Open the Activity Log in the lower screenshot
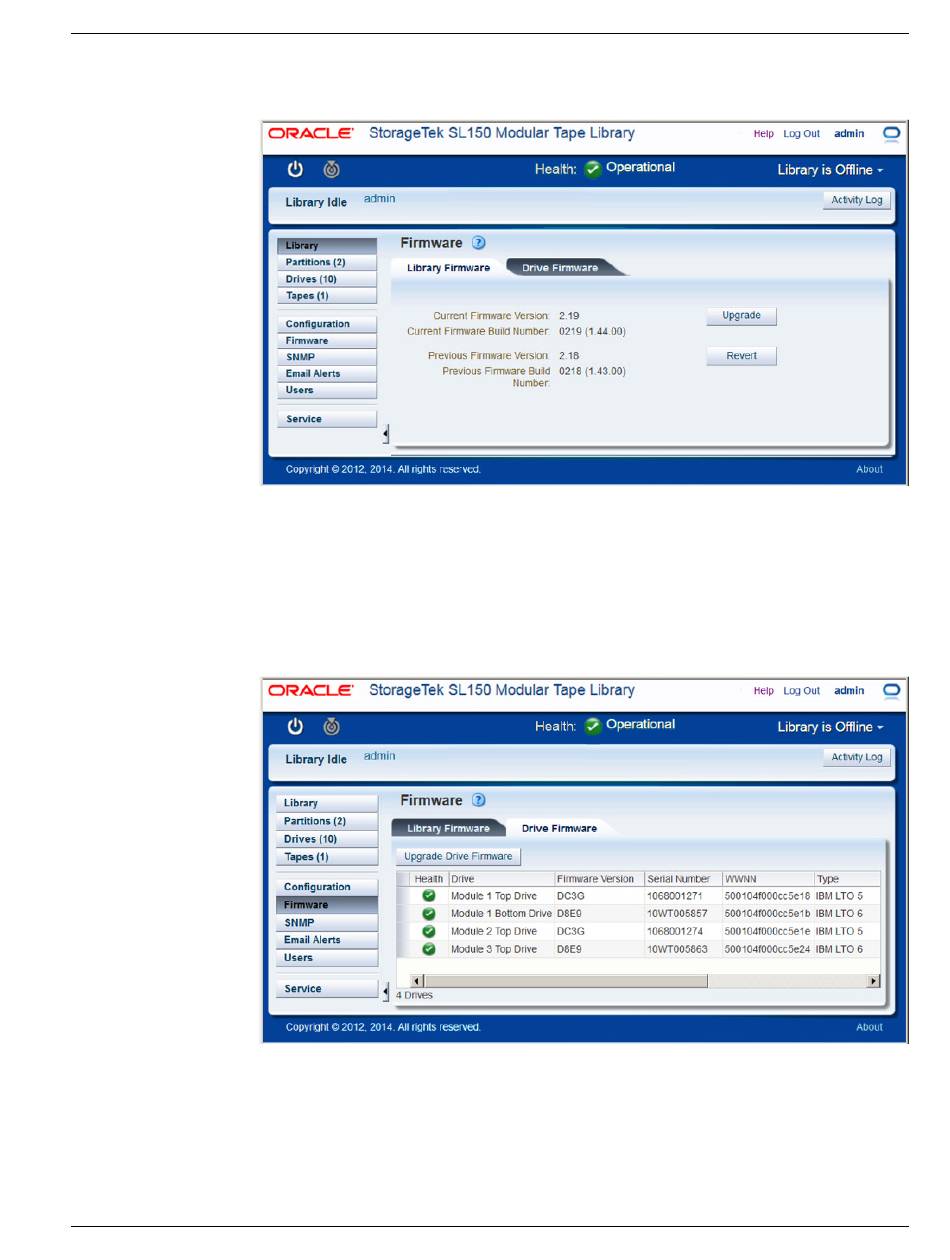Screen dimensions: 950x1260 tap(857, 757)
